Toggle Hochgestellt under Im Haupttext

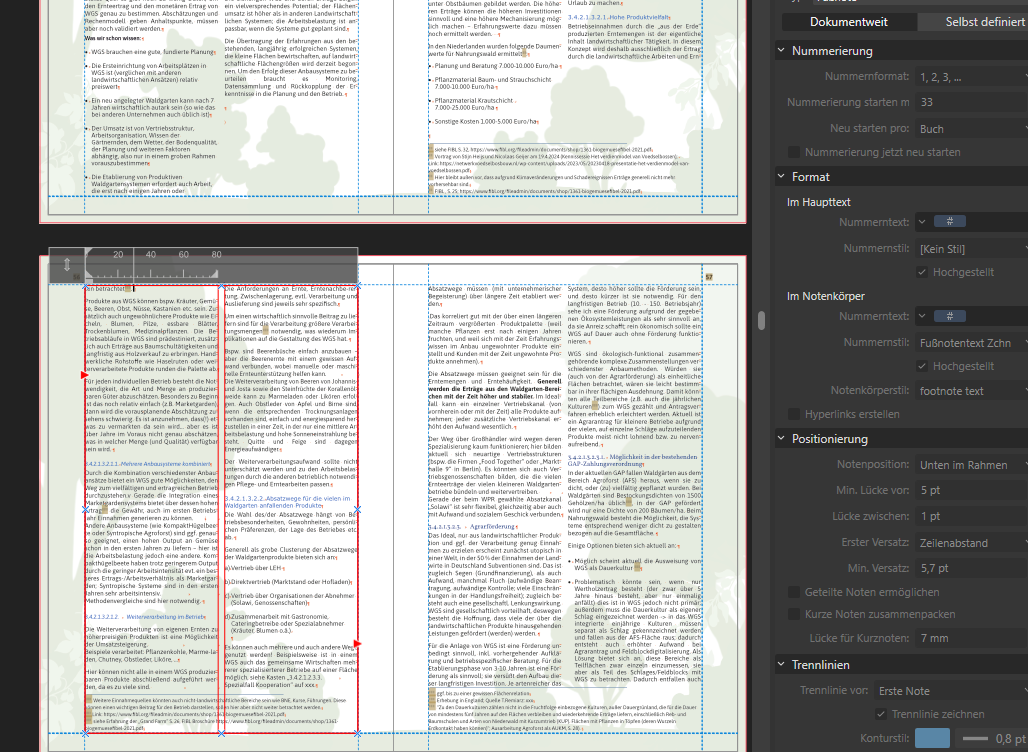pyautogui.click(x=922, y=272)
